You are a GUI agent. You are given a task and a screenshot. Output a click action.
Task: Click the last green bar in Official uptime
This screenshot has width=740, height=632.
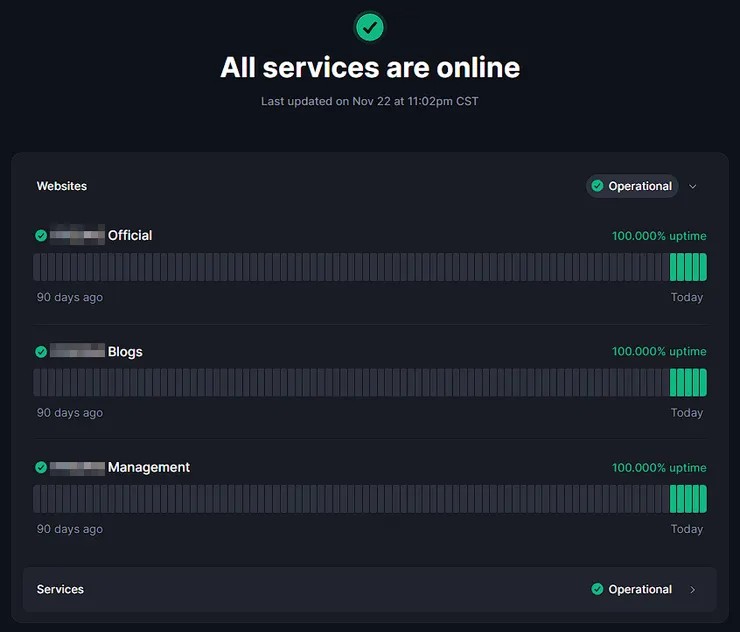coord(703,267)
